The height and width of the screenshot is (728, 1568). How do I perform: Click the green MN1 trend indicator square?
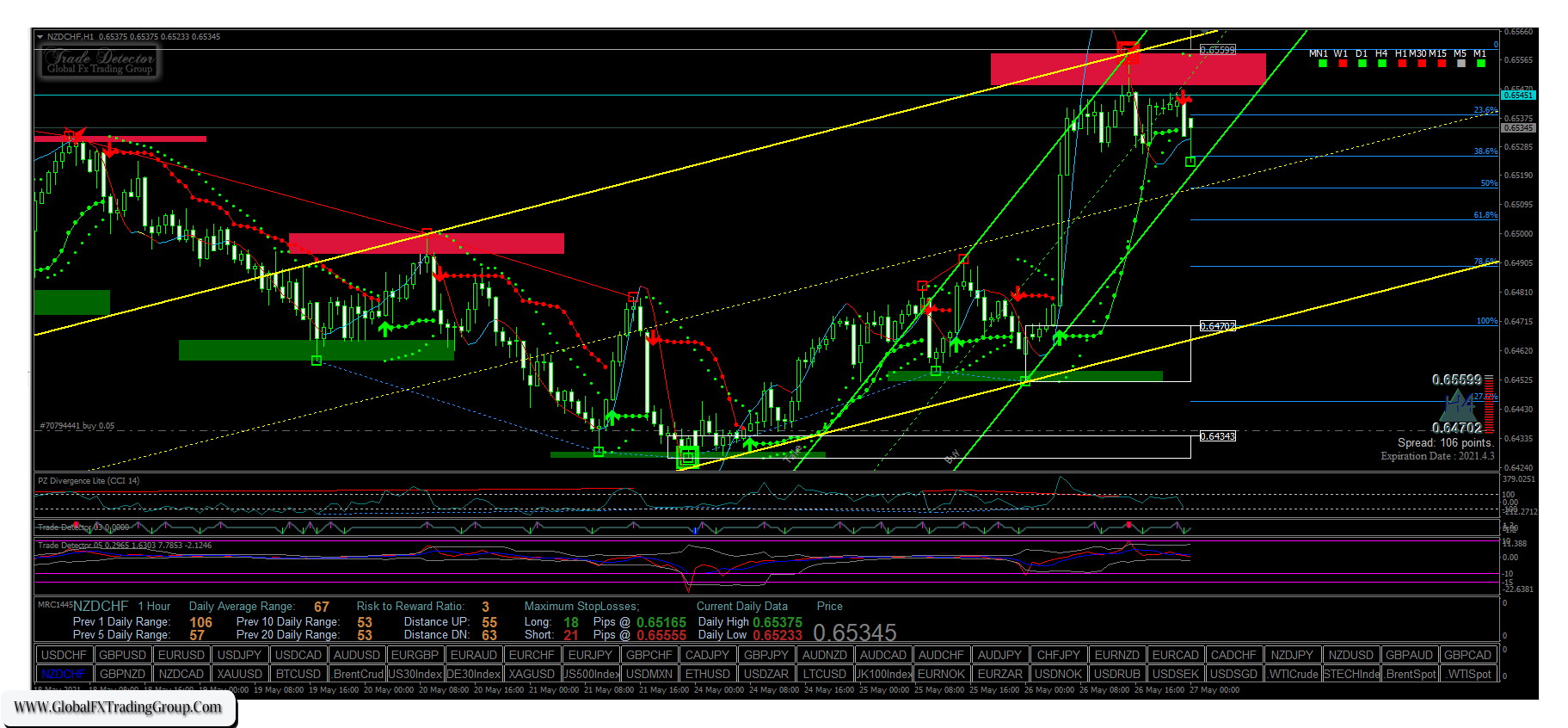click(x=1322, y=64)
